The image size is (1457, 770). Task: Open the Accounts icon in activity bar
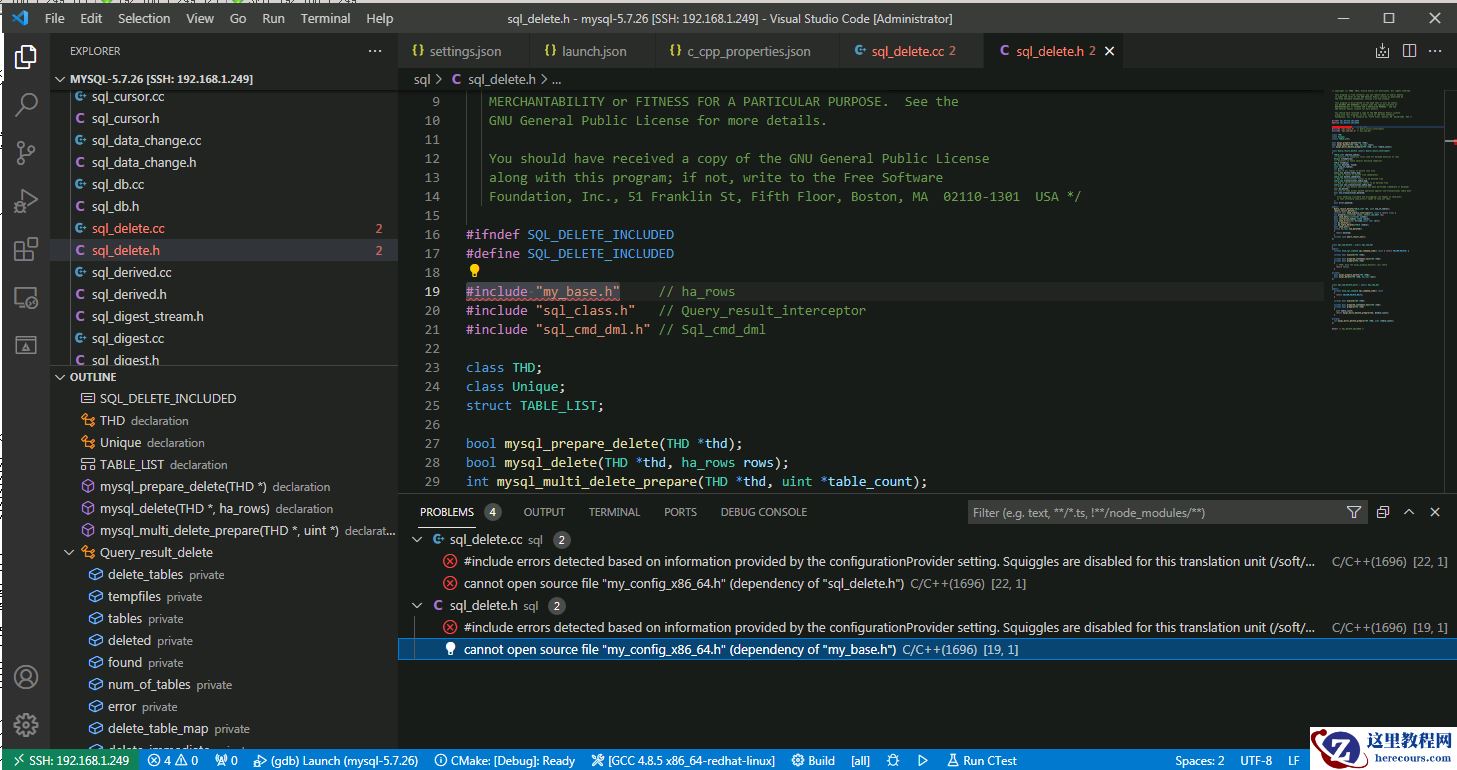(26, 677)
